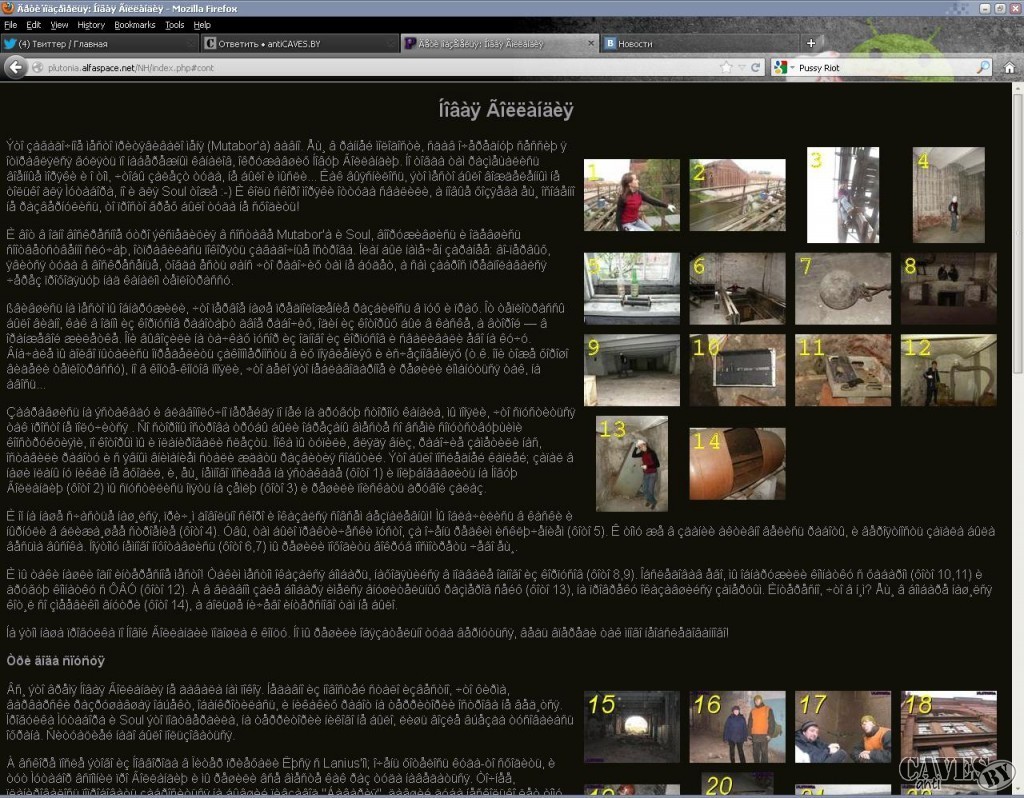Open the Bookmarks menu
Screen dimensions: 1024x798
point(134,24)
